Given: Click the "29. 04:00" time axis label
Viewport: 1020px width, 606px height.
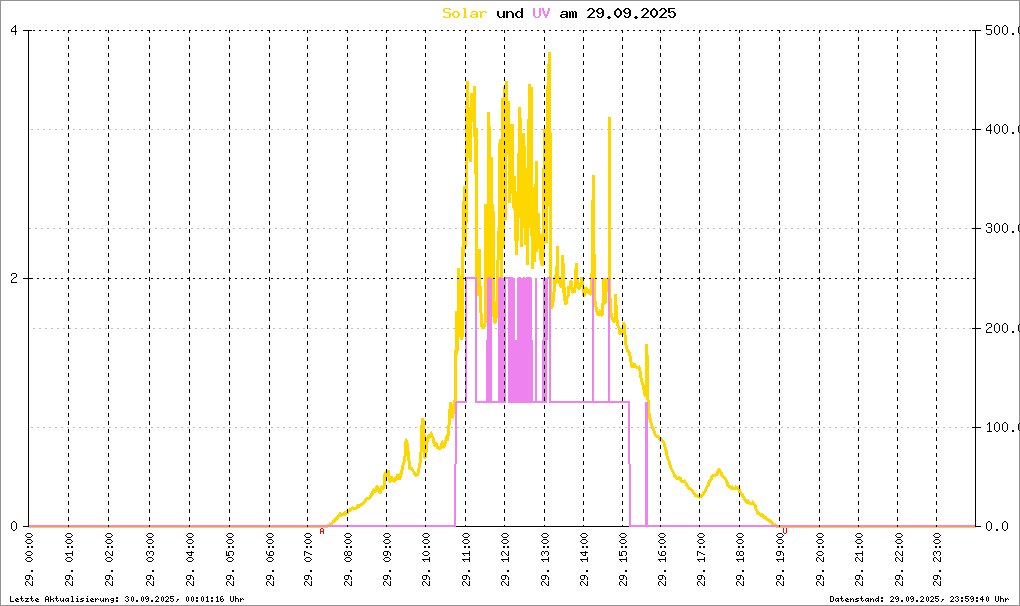Looking at the screenshot, I should 190,560.
